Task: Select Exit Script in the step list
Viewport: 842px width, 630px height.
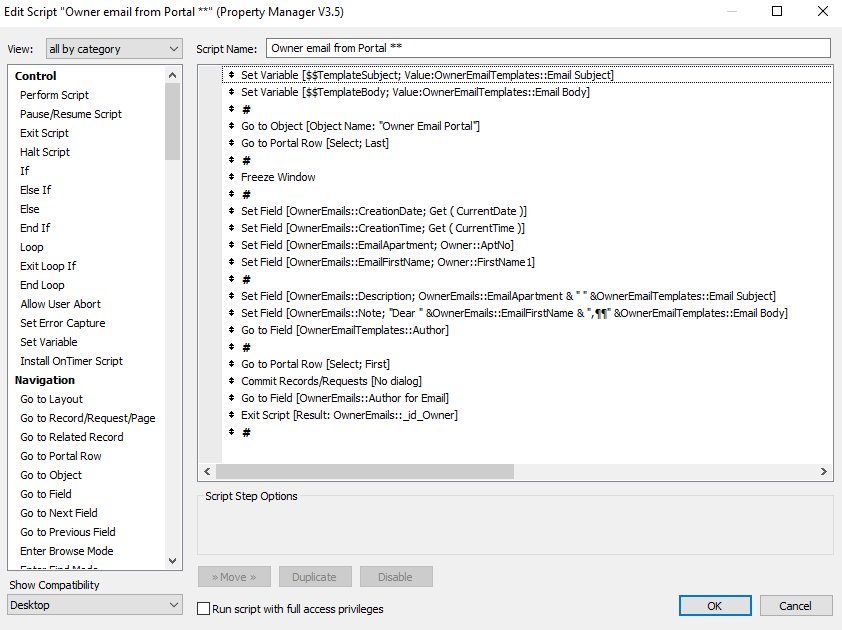Action: (x=45, y=133)
